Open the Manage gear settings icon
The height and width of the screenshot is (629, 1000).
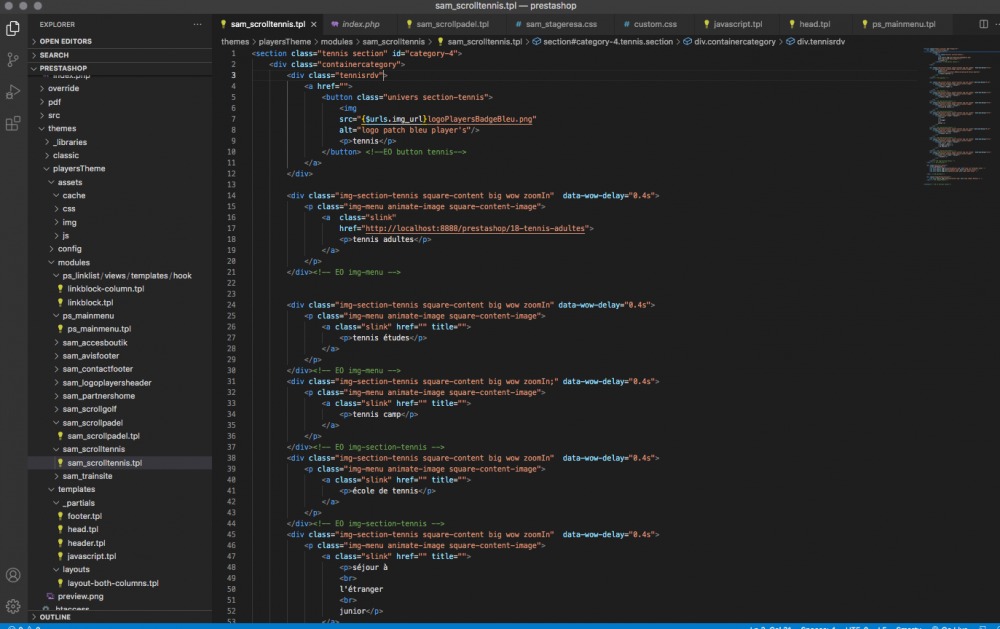tap(13, 606)
